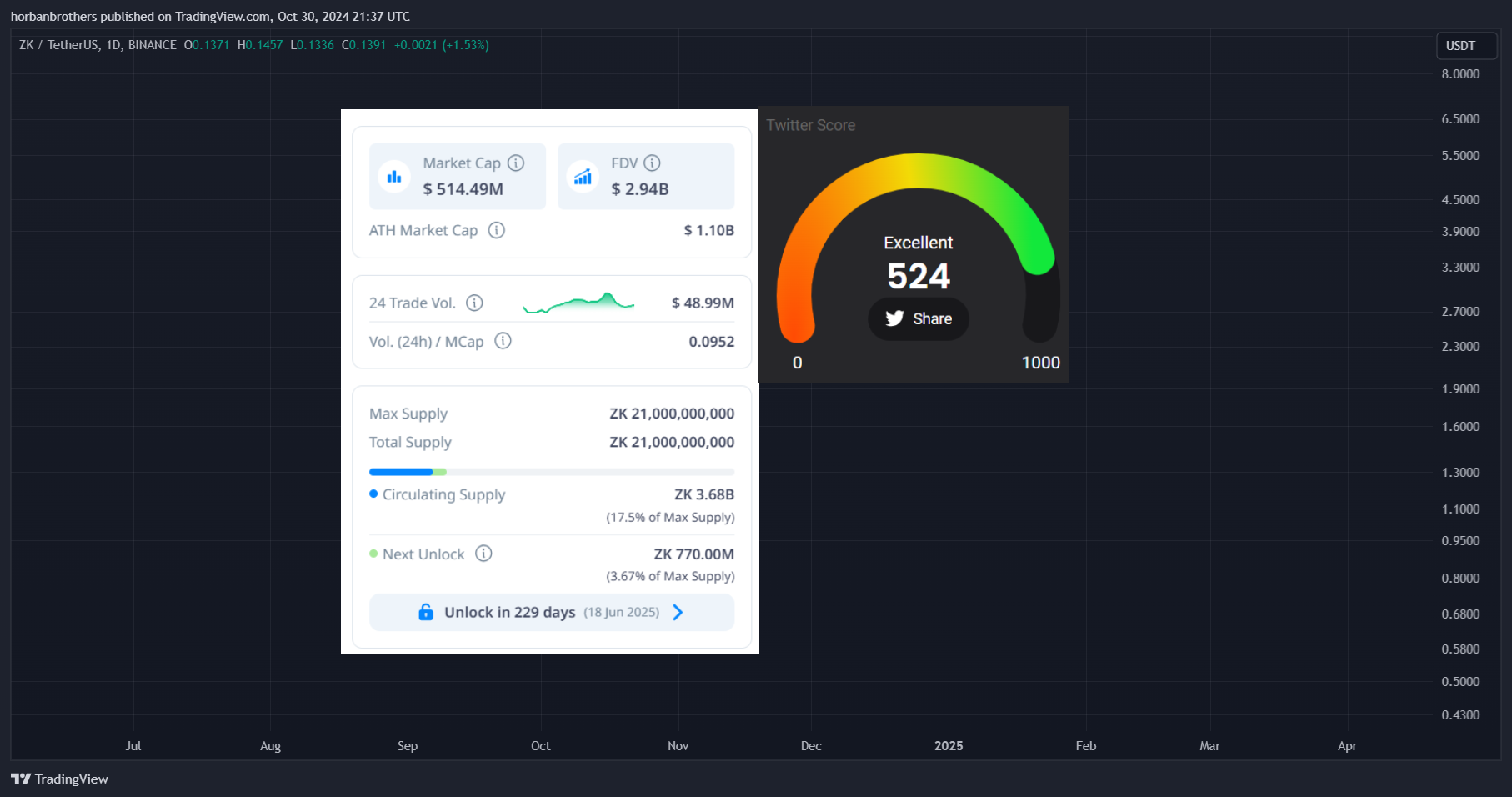1512x797 pixels.
Task: Click the Twitter Score 524 number
Action: [919, 276]
